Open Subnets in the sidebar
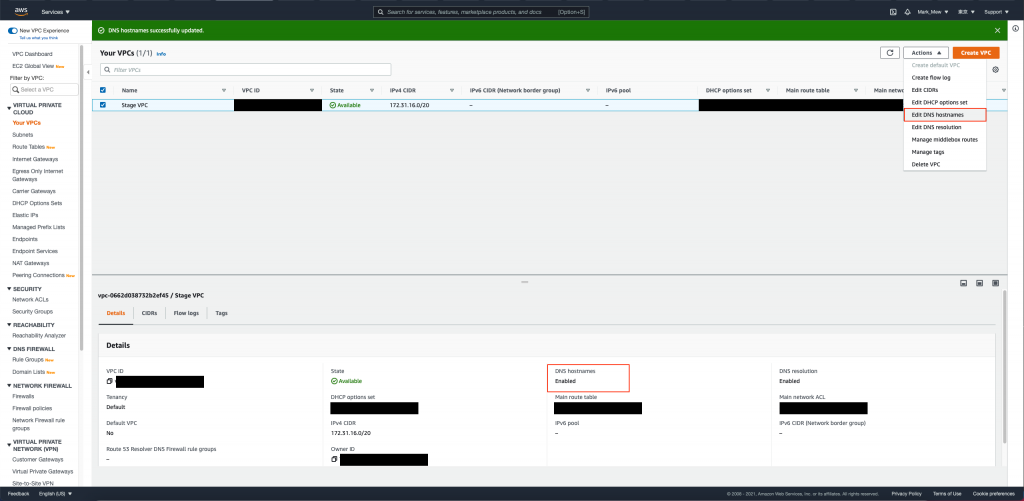The width and height of the screenshot is (1024, 501). pos(22,135)
